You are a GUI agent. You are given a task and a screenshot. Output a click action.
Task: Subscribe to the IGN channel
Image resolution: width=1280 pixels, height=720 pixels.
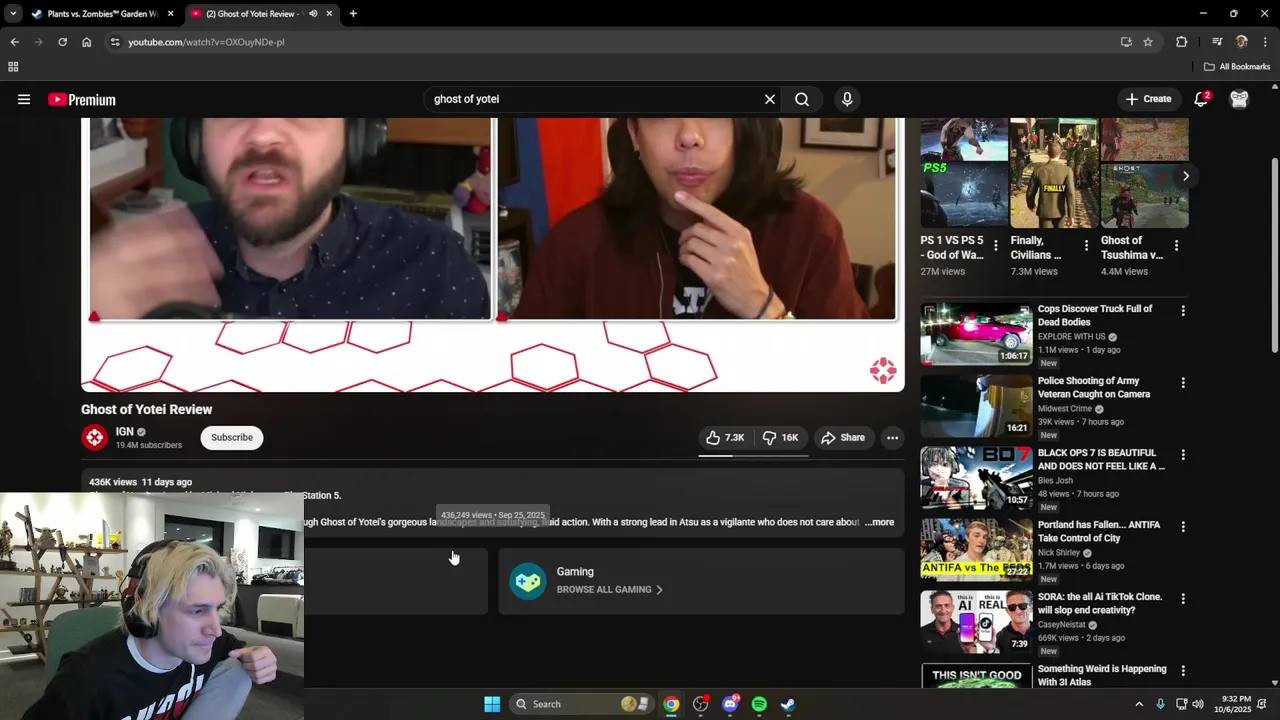232,437
